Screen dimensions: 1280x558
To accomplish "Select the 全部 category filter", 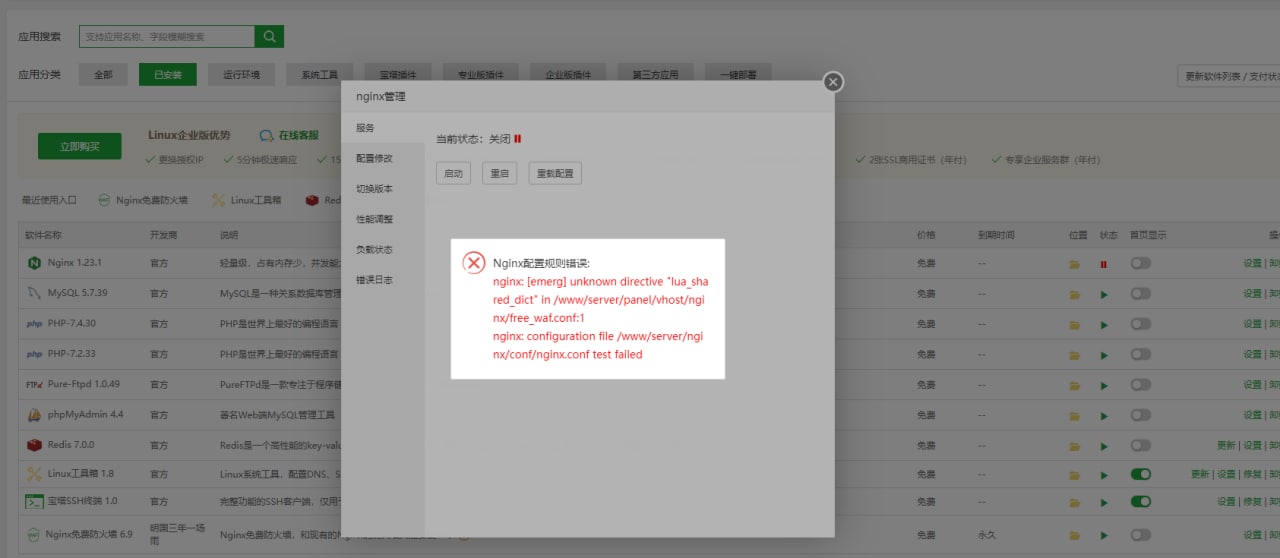I will (103, 75).
